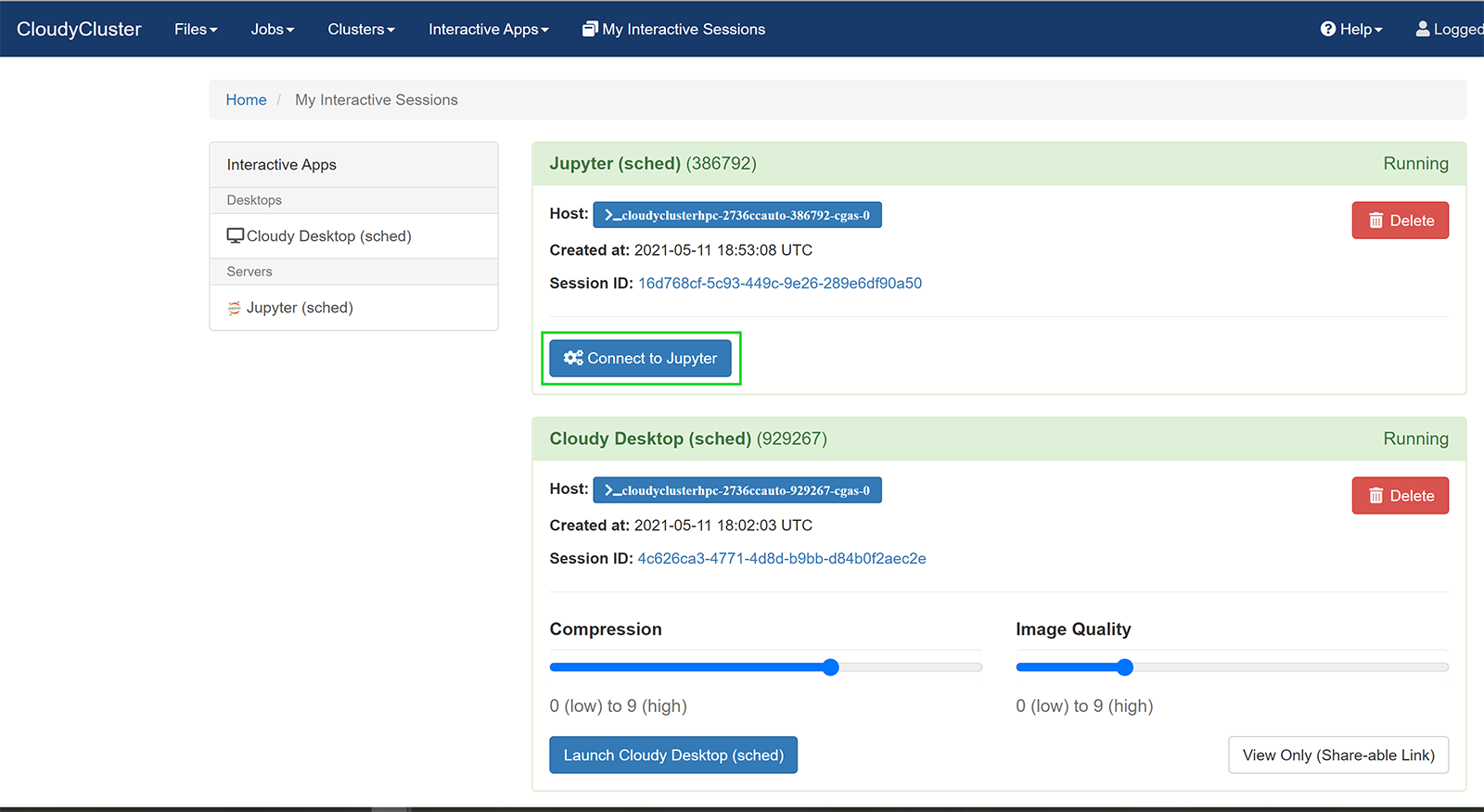Open Cloudy Desktop session ID 4c626ca3 link
The width and height of the screenshot is (1484, 812).
coord(782,559)
